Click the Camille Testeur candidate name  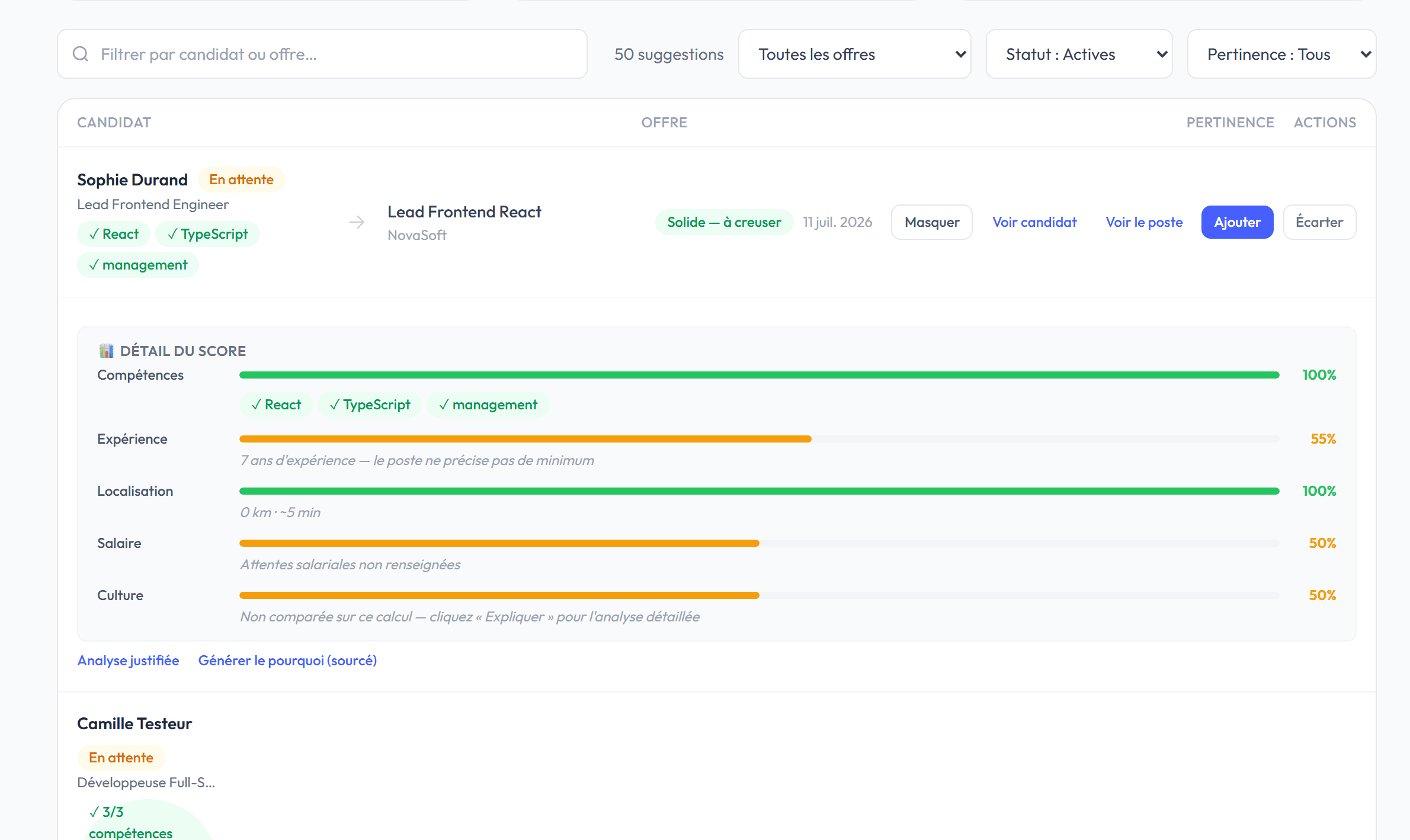tap(134, 723)
